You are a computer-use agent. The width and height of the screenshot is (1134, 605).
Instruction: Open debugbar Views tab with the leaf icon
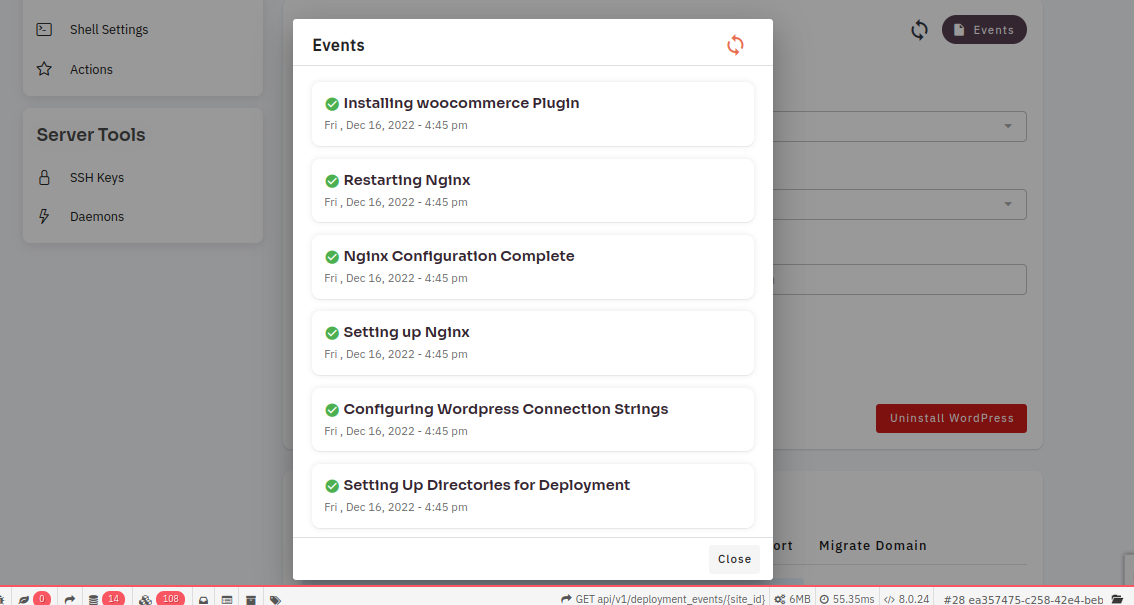pyautogui.click(x=24, y=599)
